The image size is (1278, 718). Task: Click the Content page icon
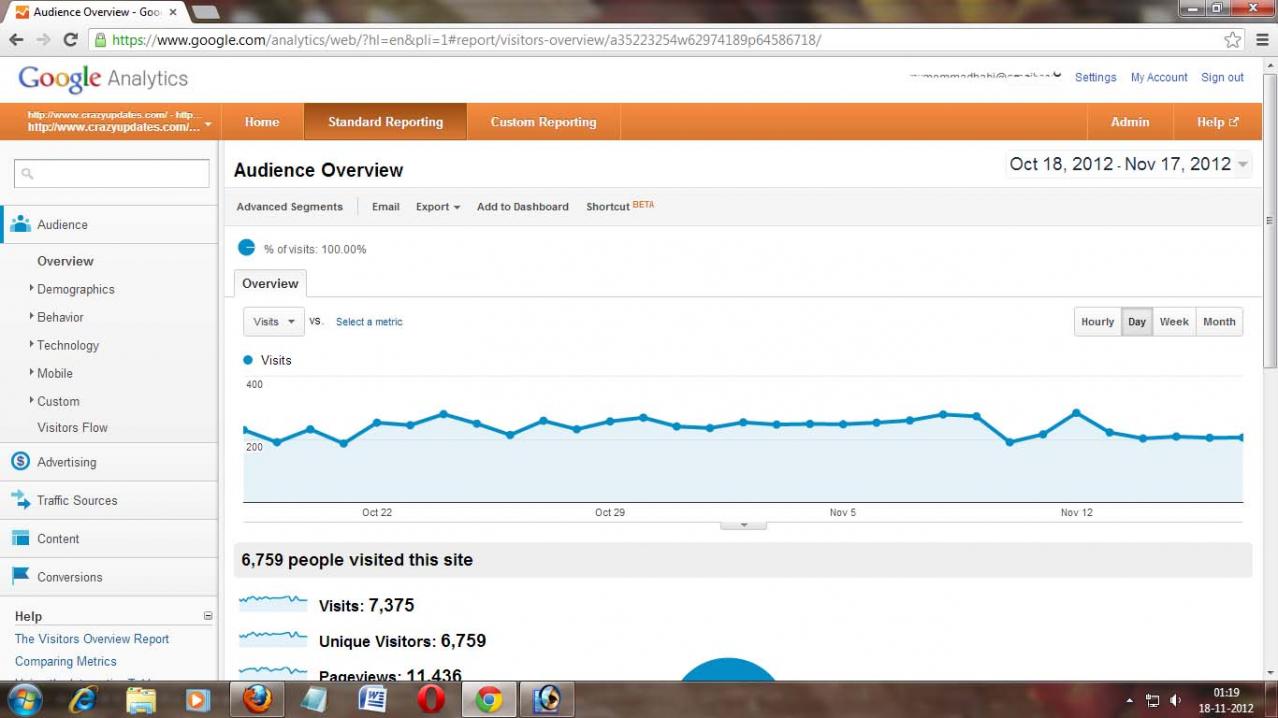point(20,538)
